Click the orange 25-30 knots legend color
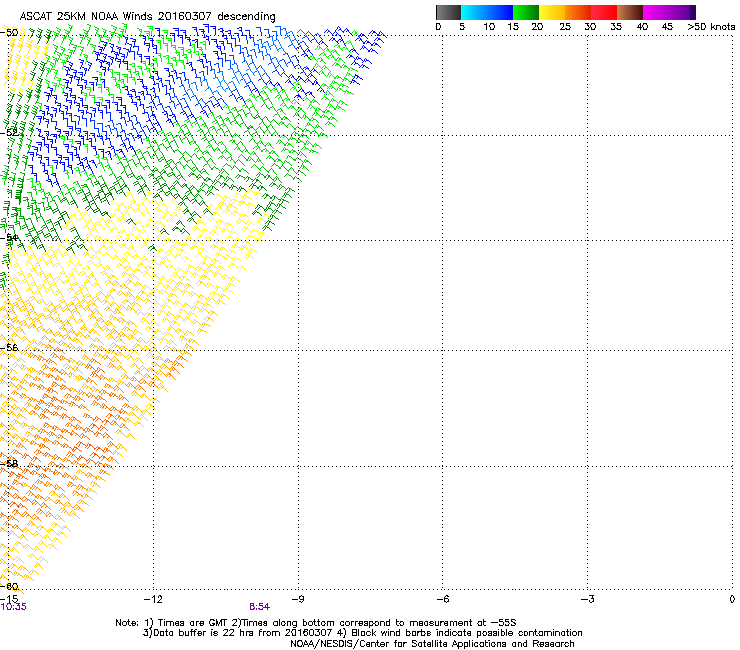 (x=578, y=12)
